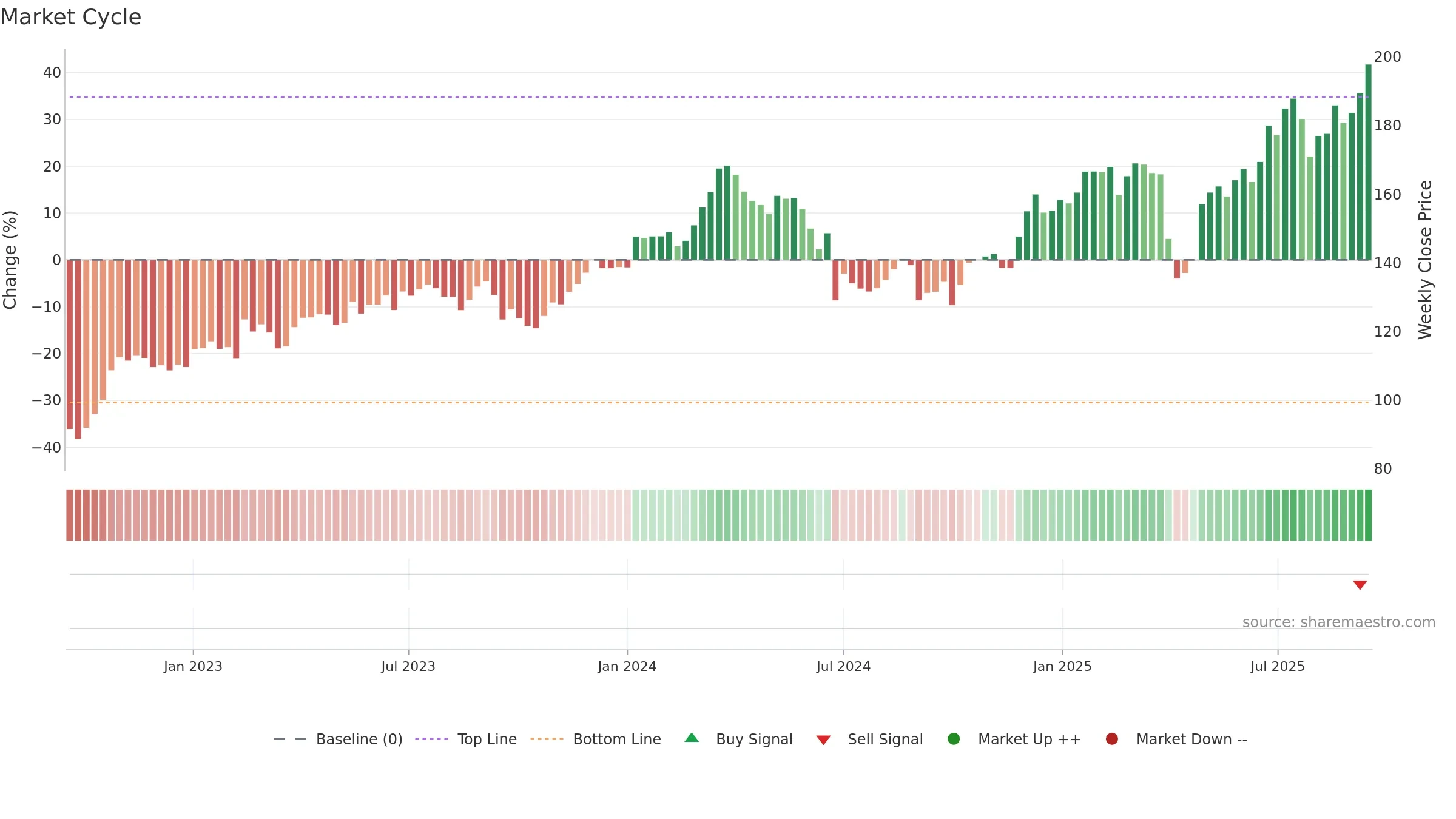Toggle the Top Line legend entry

click(466, 739)
